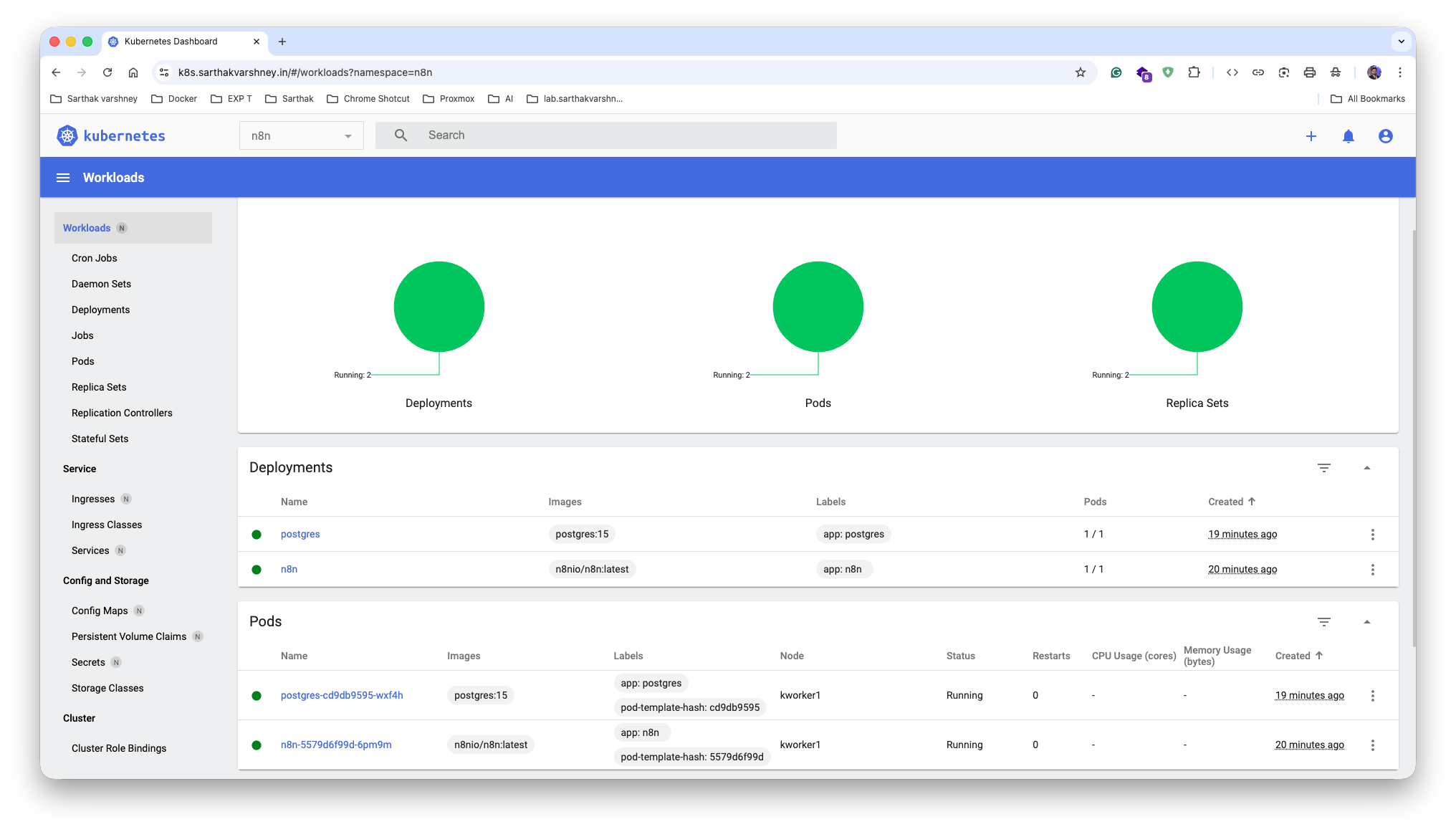
Task: Open Deployments in the sidebar
Action: pyautogui.click(x=100, y=310)
